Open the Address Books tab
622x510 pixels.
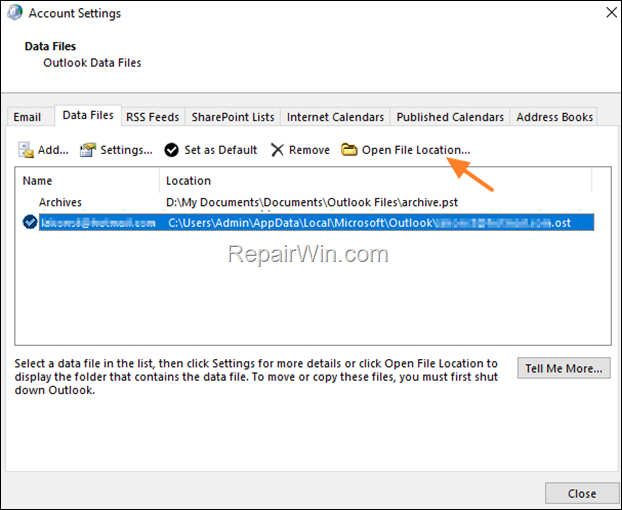[x=555, y=117]
